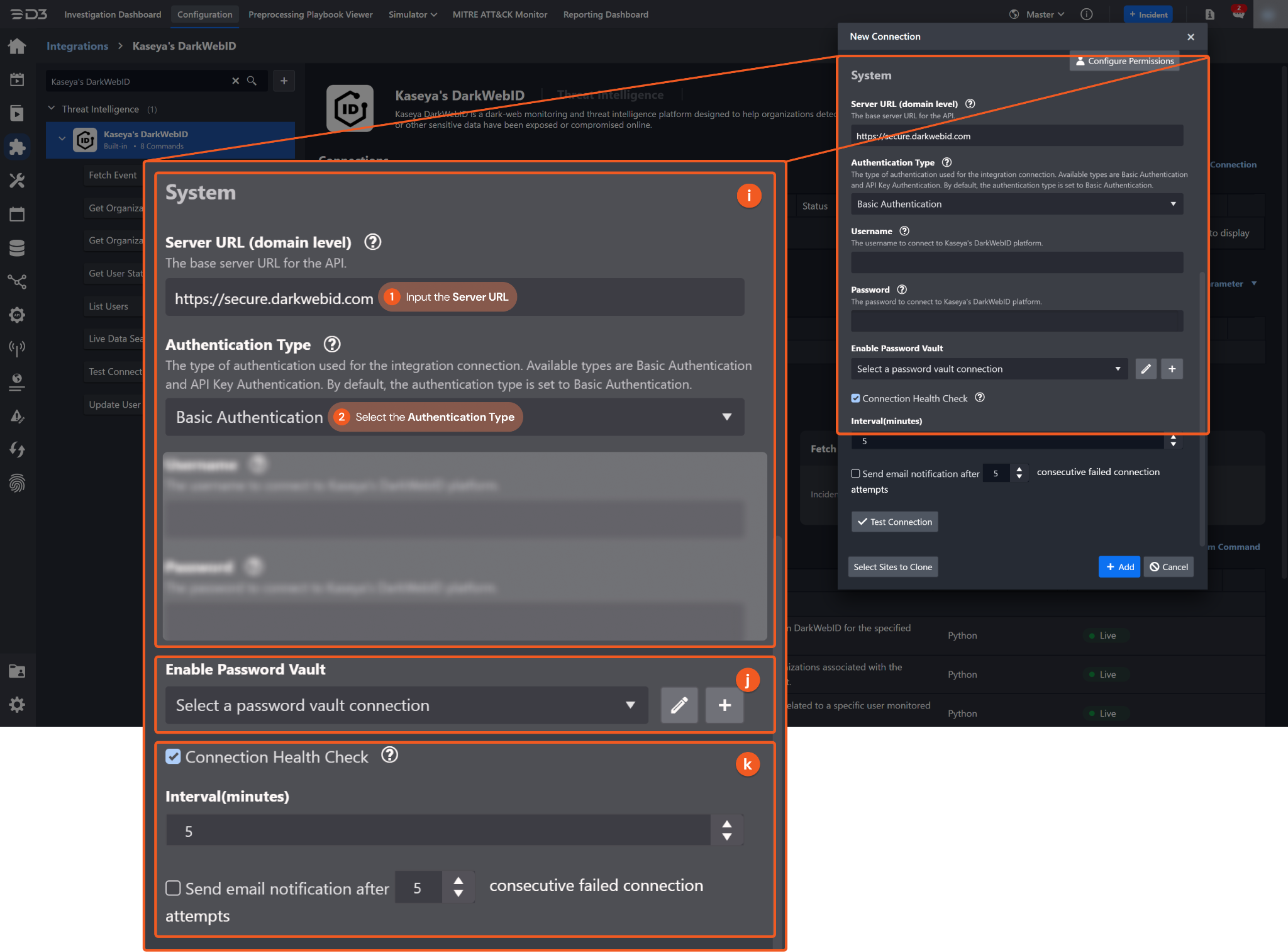This screenshot has width=1288, height=952.
Task: Click the Username input field
Action: (x=1016, y=262)
